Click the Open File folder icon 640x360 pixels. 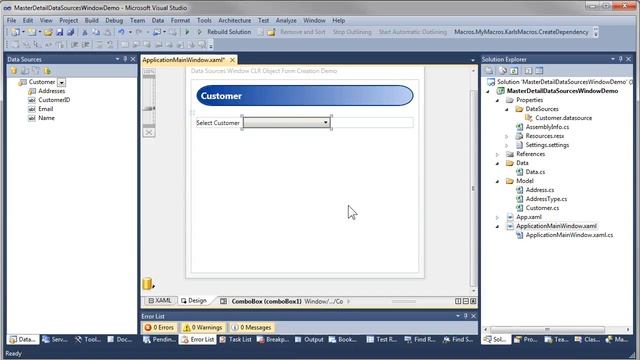[48, 32]
